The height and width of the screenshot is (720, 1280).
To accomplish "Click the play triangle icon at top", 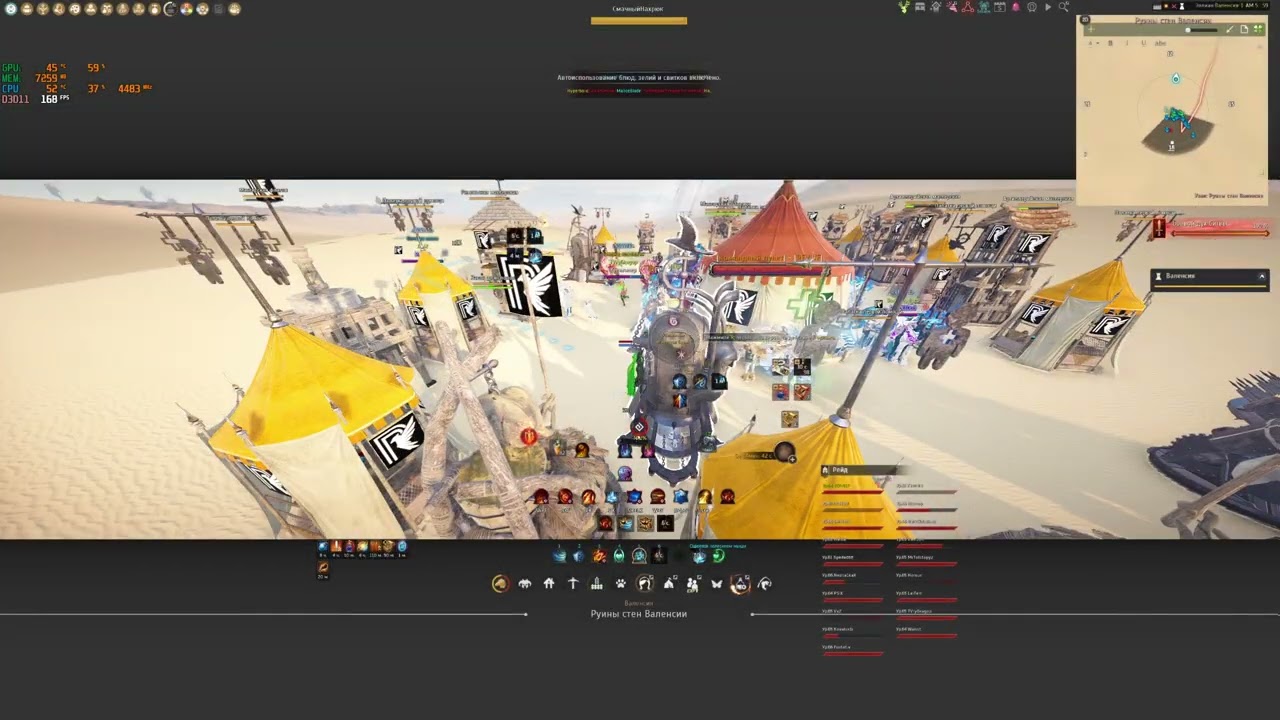I will [1048, 7].
